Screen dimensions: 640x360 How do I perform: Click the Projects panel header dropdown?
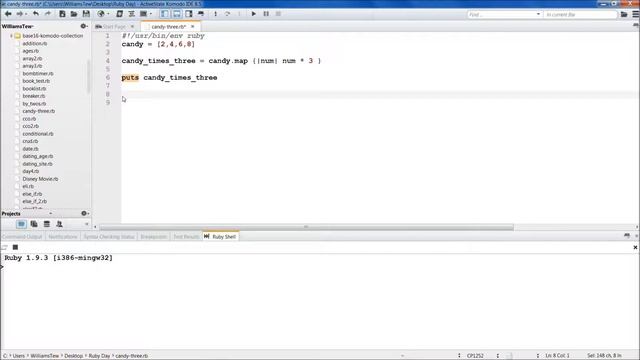point(51,213)
